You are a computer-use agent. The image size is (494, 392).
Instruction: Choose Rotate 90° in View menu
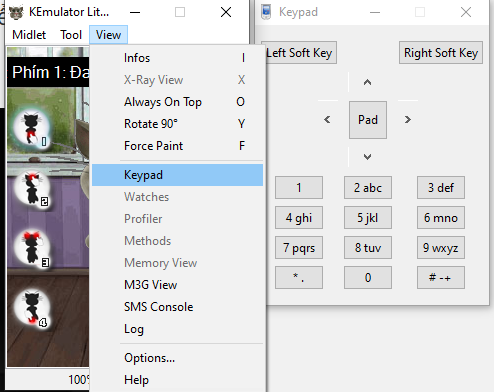[177, 124]
